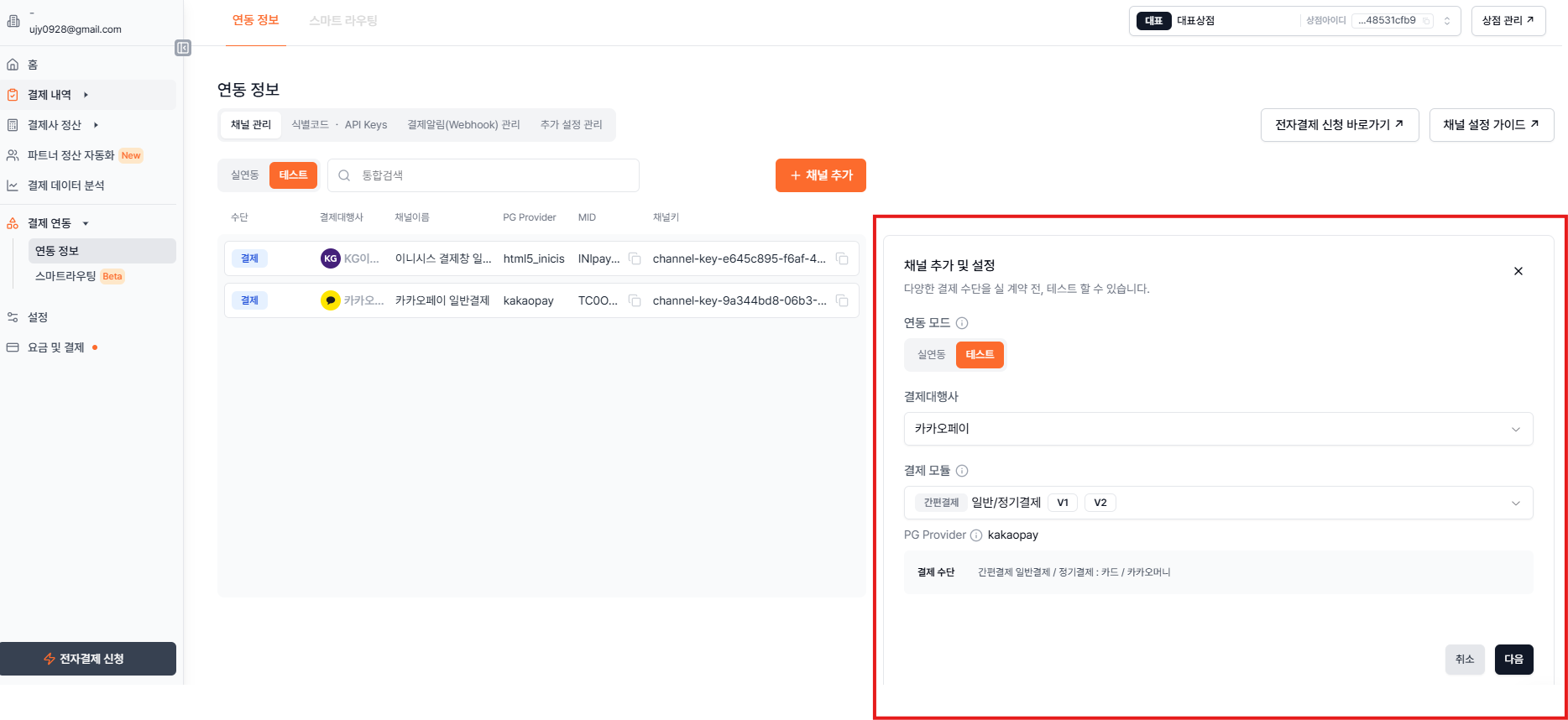Click the 통합검색 search field
The width and height of the screenshot is (1568, 720).
click(483, 175)
